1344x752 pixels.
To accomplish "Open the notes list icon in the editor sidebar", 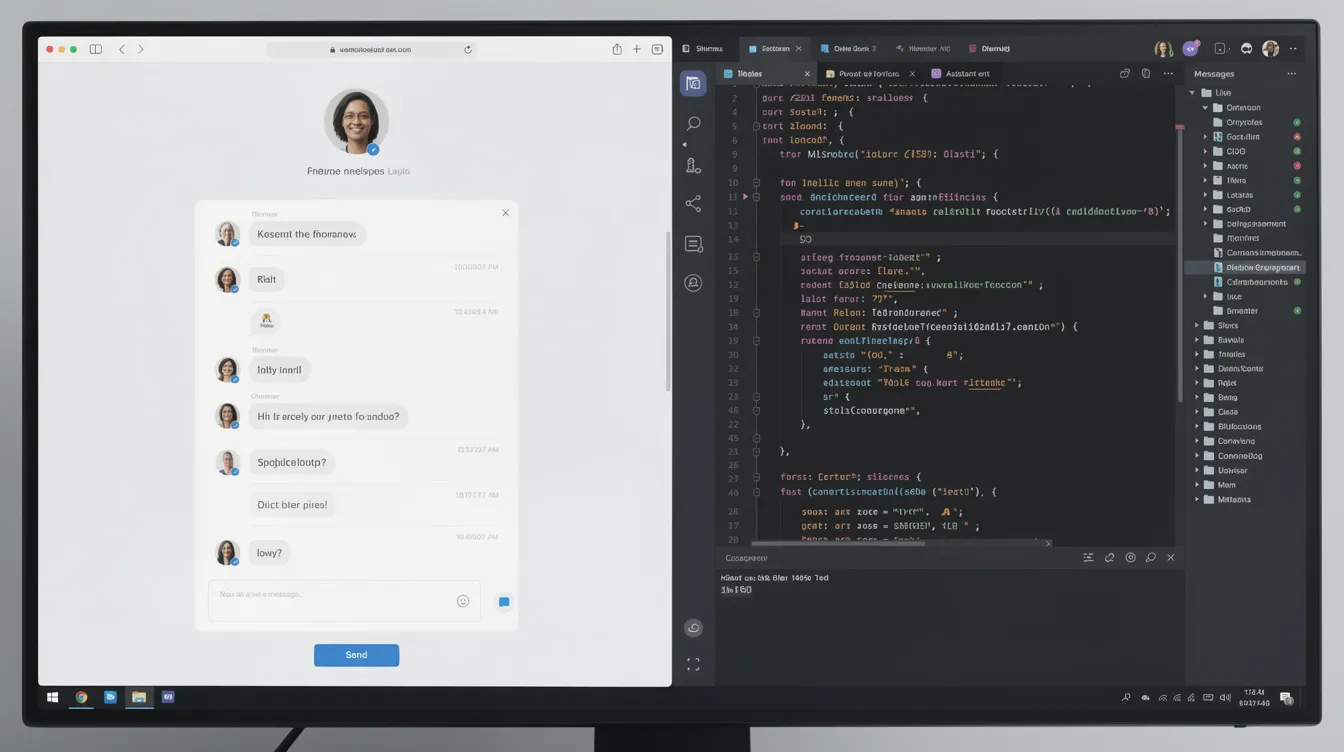I will click(x=693, y=244).
